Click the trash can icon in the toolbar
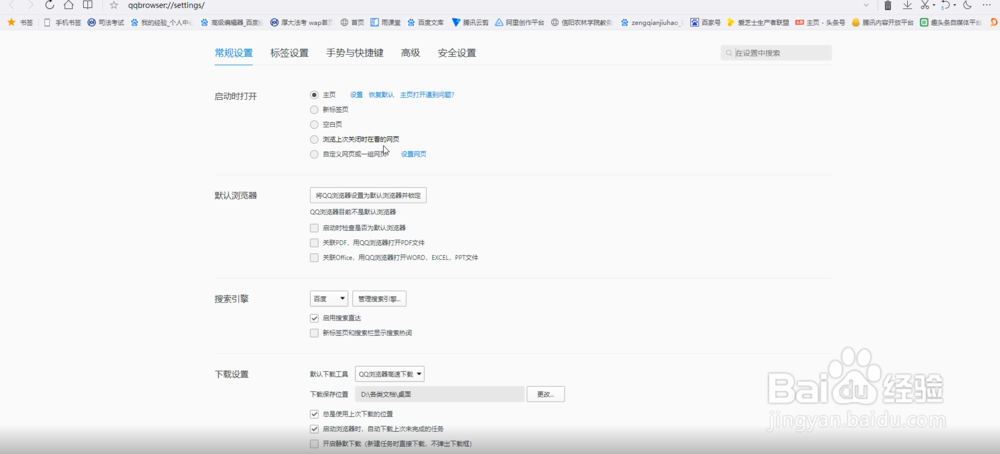This screenshot has width=1000, height=454. point(888,5)
